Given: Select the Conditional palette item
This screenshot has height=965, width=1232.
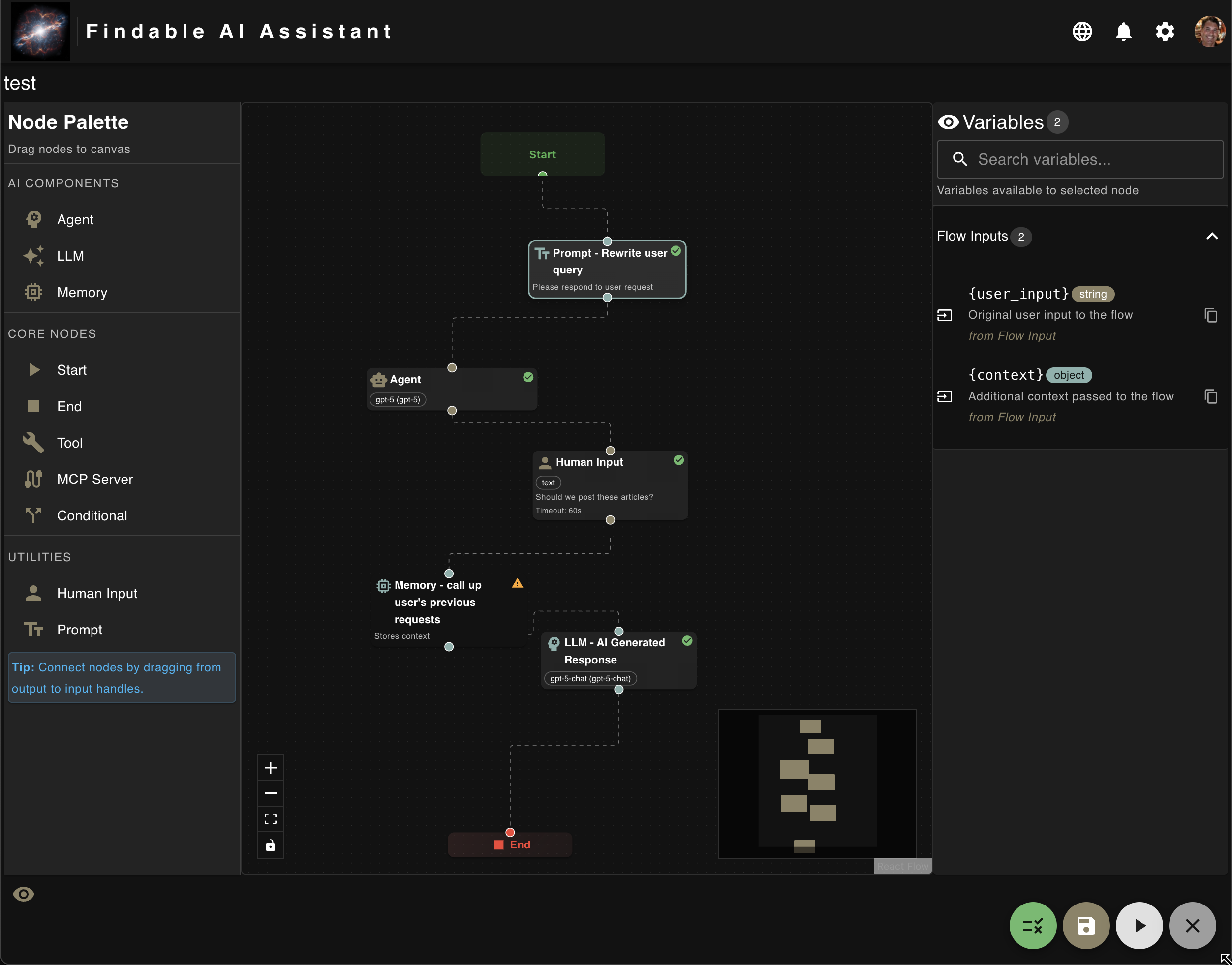Looking at the screenshot, I should (92, 515).
